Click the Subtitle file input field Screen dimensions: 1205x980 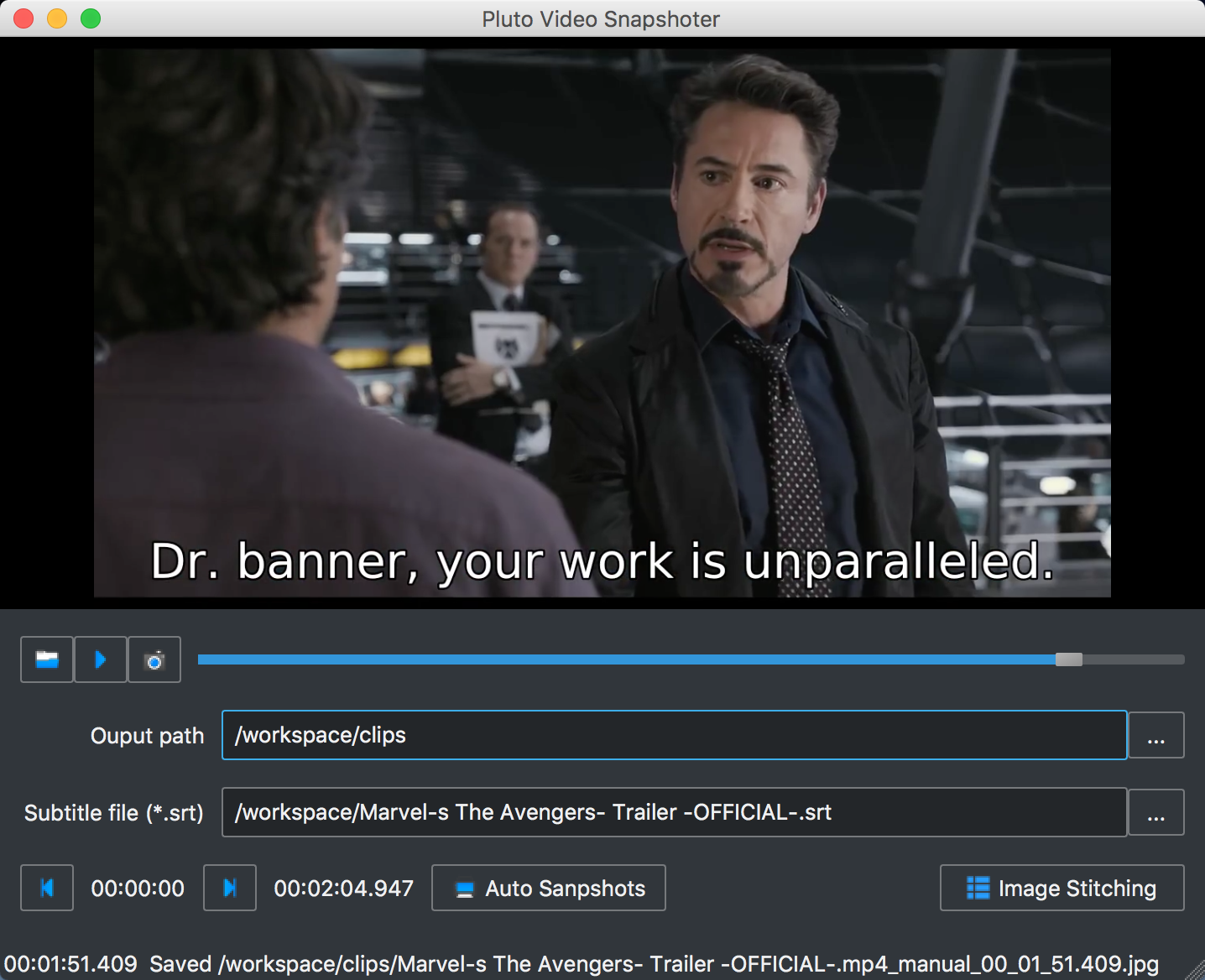click(674, 812)
